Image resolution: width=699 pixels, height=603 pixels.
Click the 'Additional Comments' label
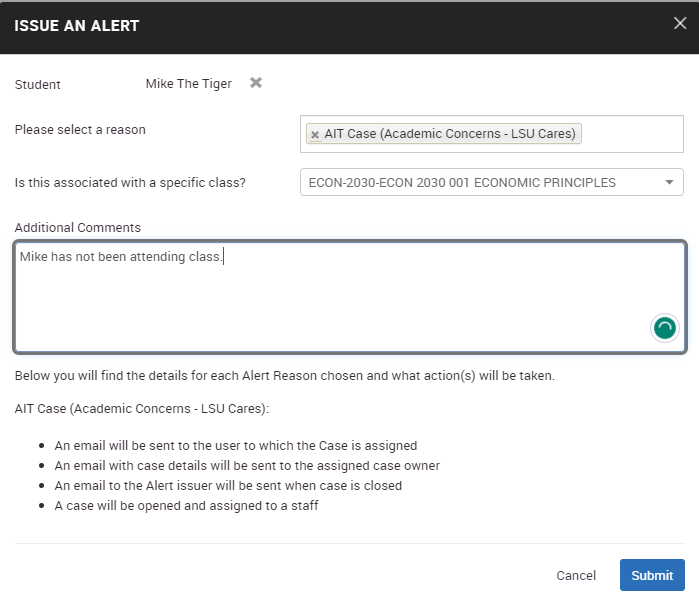click(x=78, y=228)
